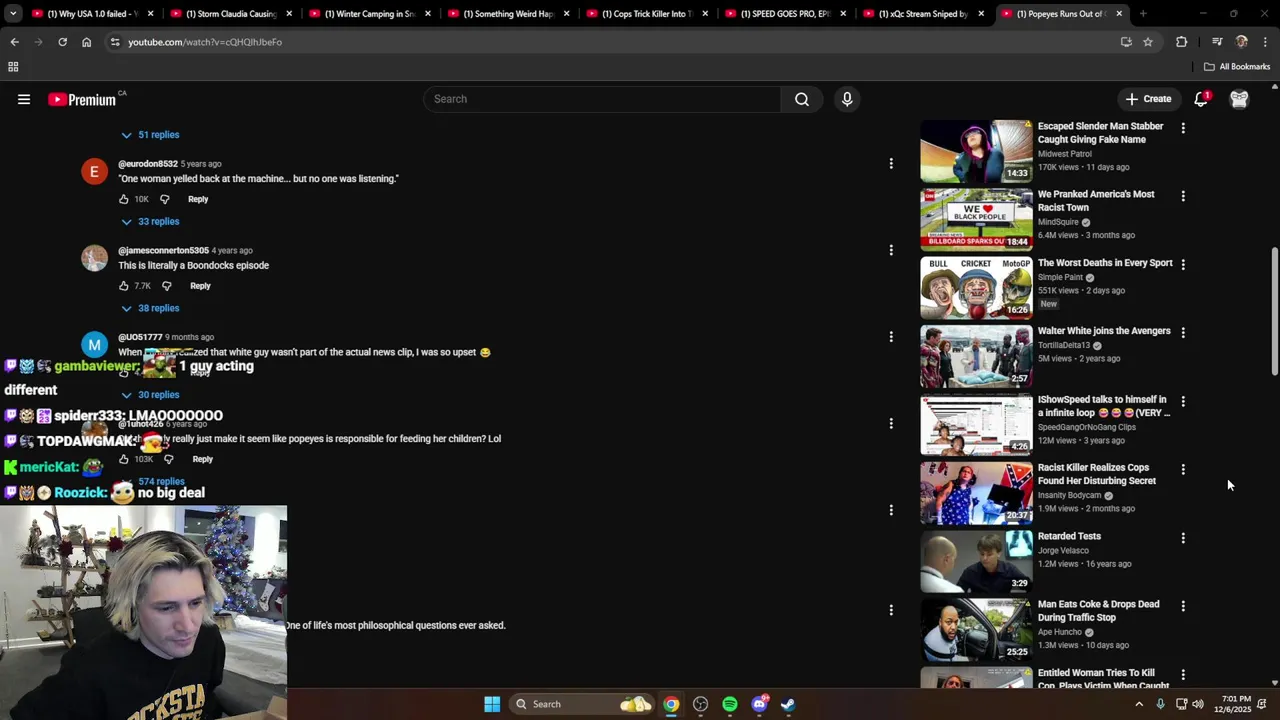The image size is (1280, 720).
Task: Expand the 30 replies thread
Action: point(150,395)
